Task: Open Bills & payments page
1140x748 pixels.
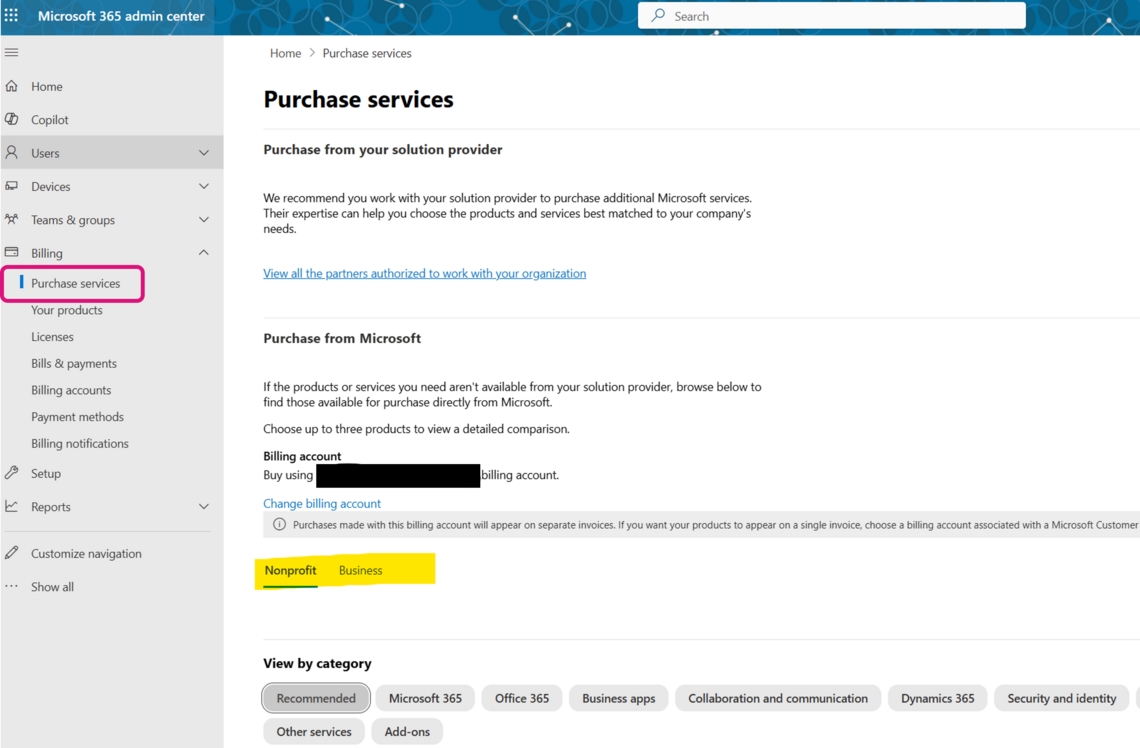Action: click(74, 363)
